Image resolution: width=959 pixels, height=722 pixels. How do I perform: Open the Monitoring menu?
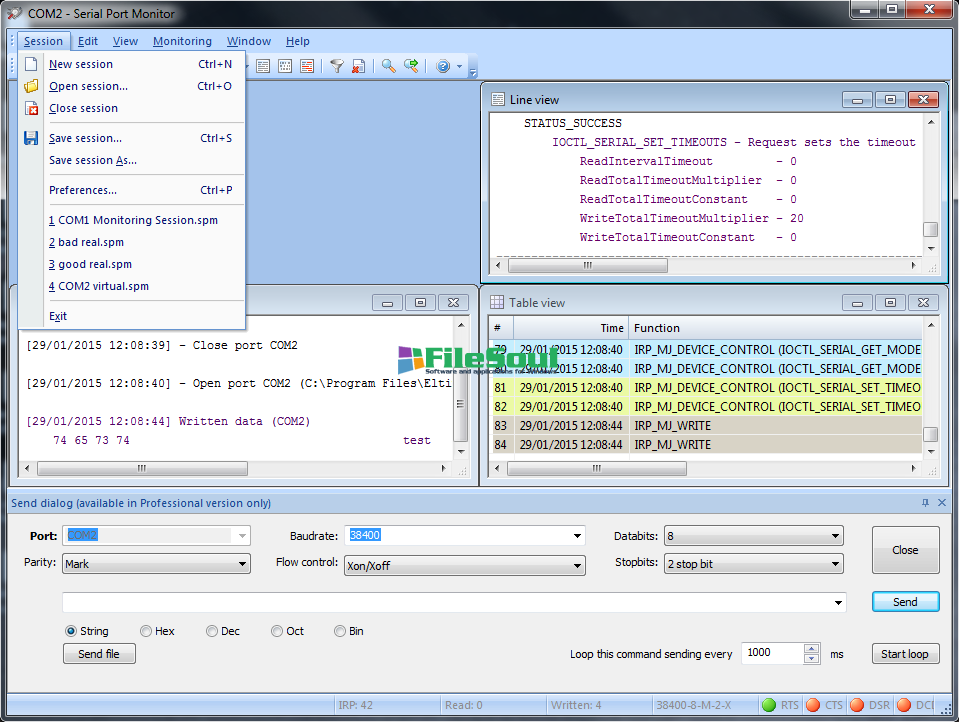coord(182,41)
